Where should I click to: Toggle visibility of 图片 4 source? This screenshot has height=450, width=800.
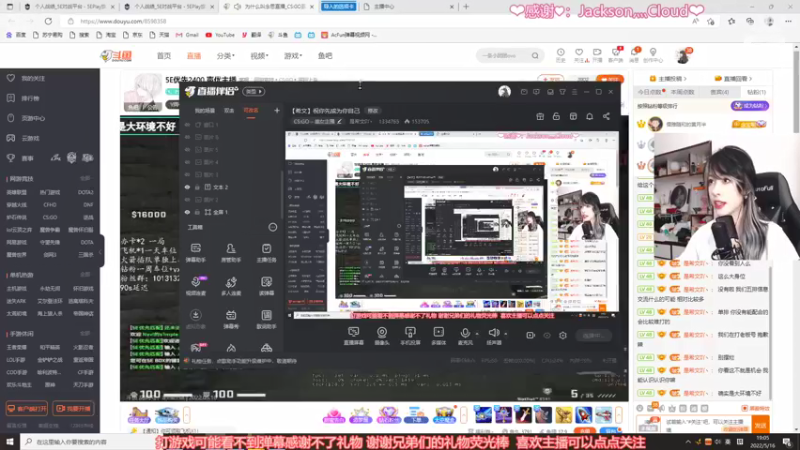point(187,162)
